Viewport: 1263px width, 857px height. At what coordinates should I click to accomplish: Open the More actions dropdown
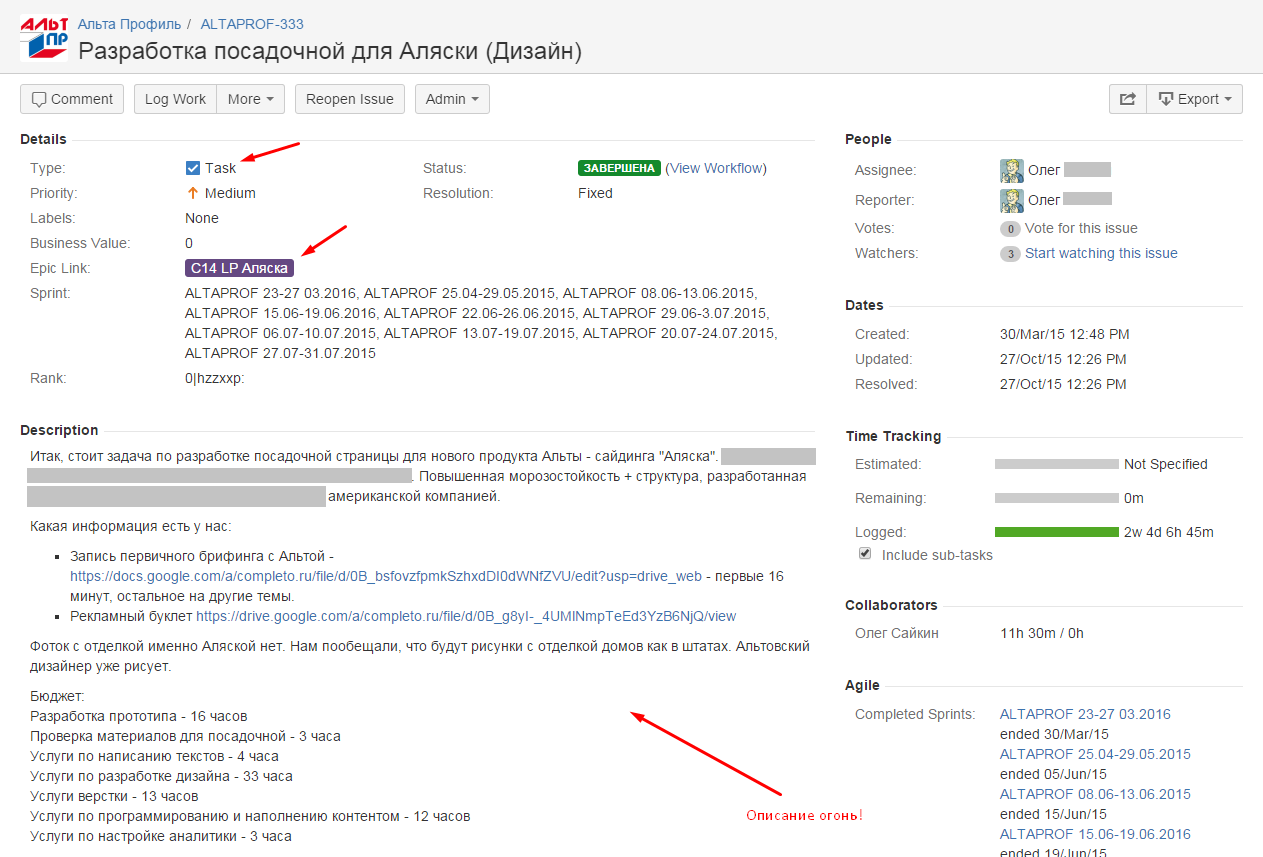(251, 99)
